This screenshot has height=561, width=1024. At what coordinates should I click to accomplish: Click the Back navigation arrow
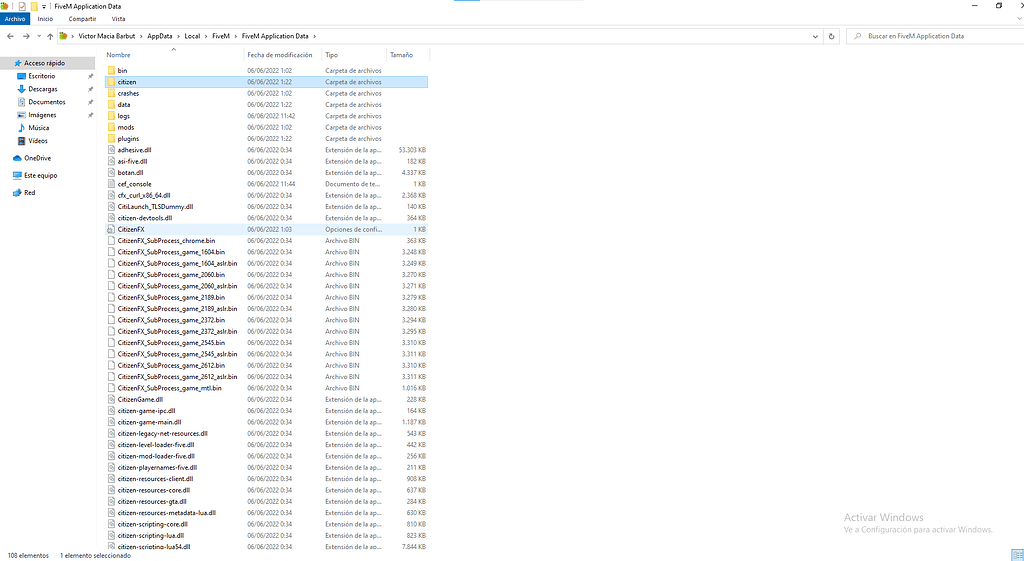point(10,36)
